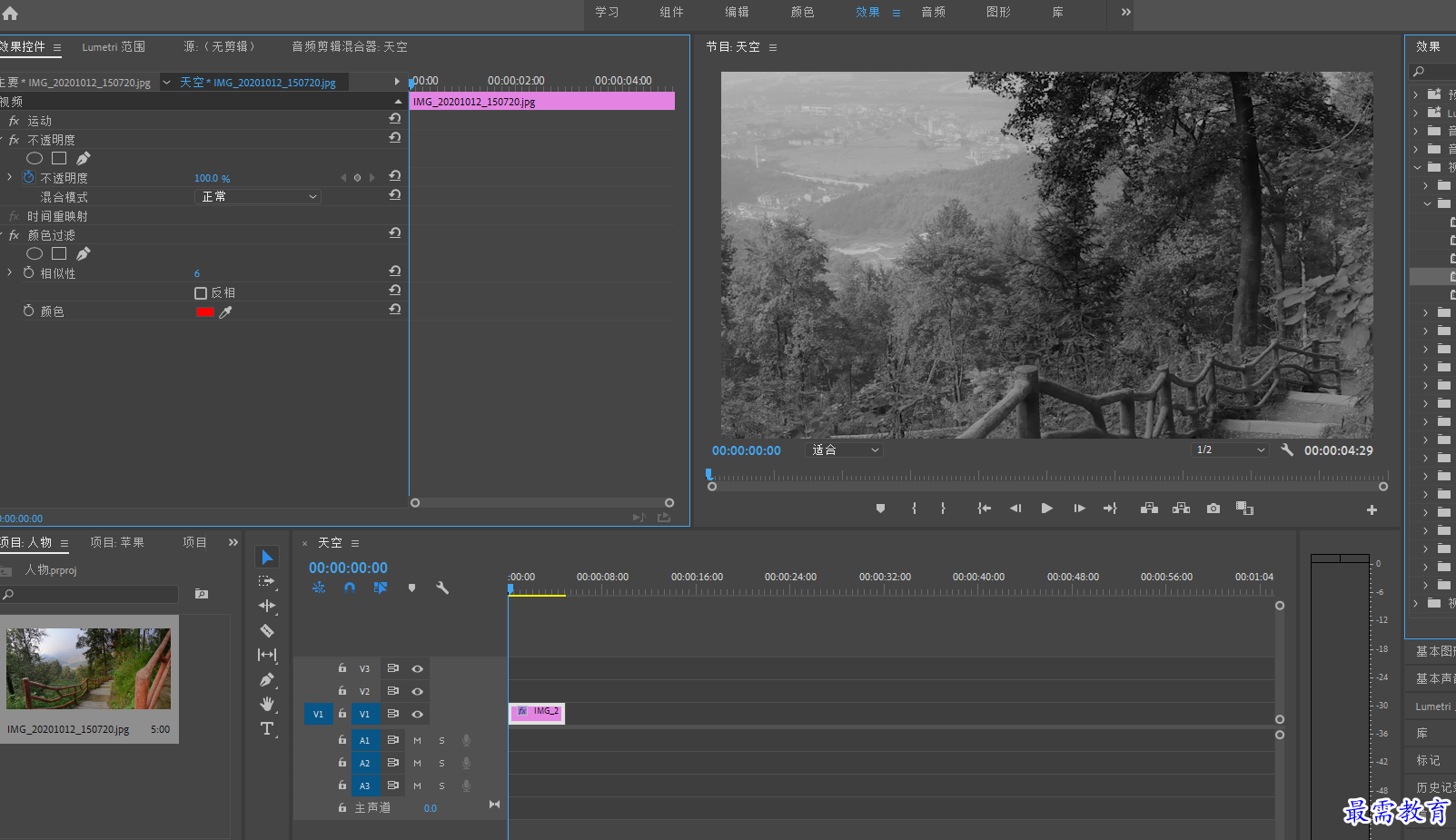Switch to the 音频 workspace

933,12
